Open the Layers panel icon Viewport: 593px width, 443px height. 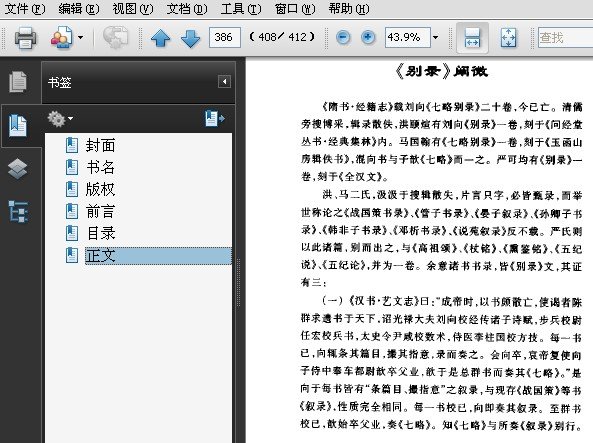pyautogui.click(x=18, y=169)
